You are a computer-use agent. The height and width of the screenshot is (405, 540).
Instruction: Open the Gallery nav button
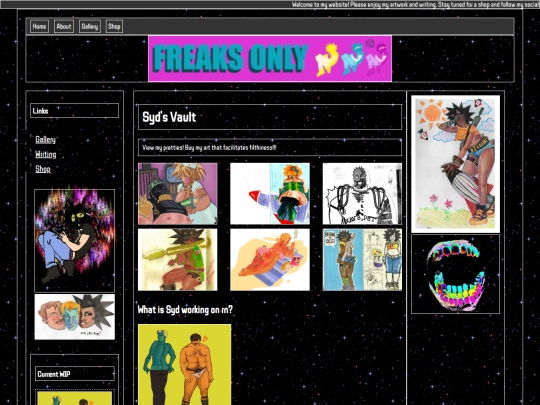pos(90,27)
